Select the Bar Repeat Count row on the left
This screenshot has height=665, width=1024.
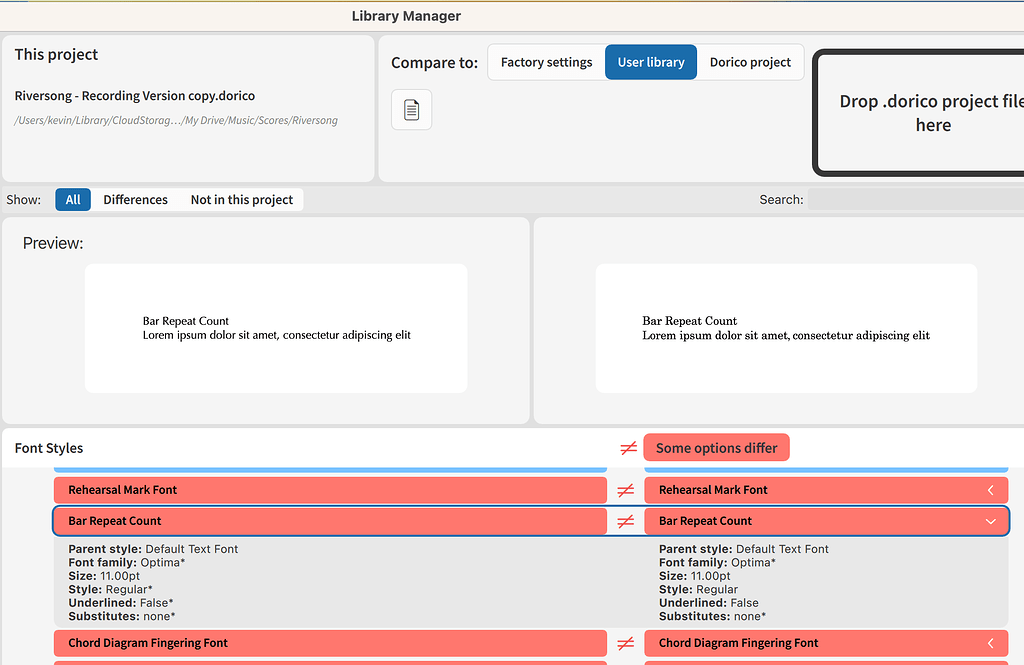pos(330,521)
